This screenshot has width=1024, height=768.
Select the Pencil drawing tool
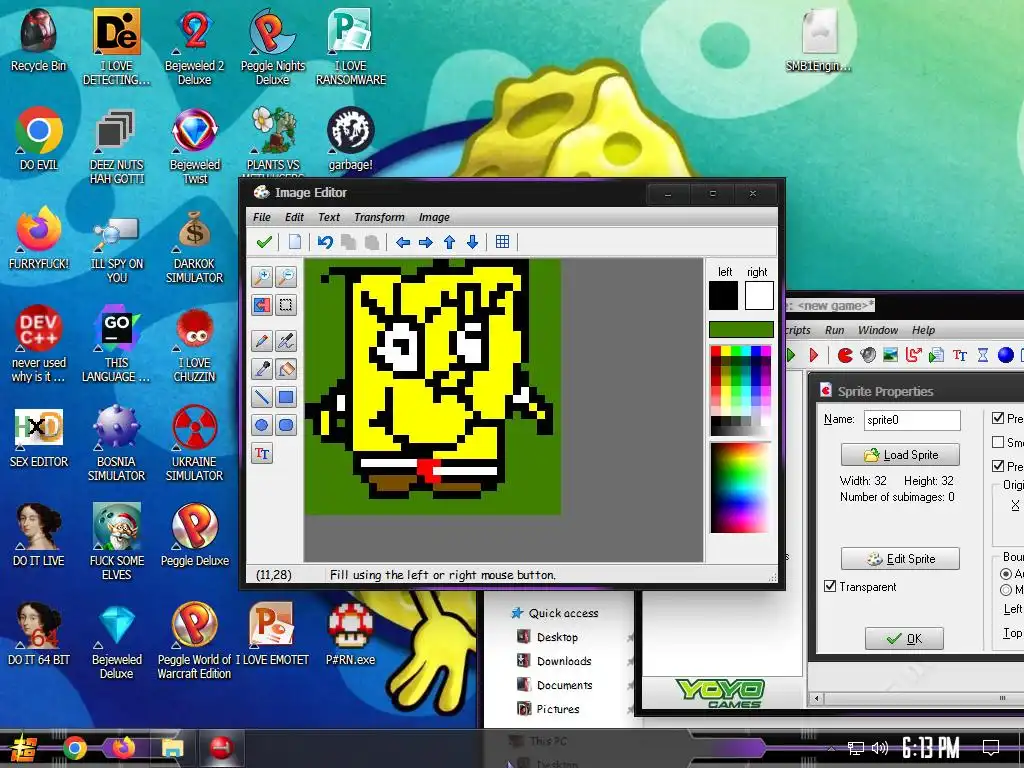coord(262,341)
